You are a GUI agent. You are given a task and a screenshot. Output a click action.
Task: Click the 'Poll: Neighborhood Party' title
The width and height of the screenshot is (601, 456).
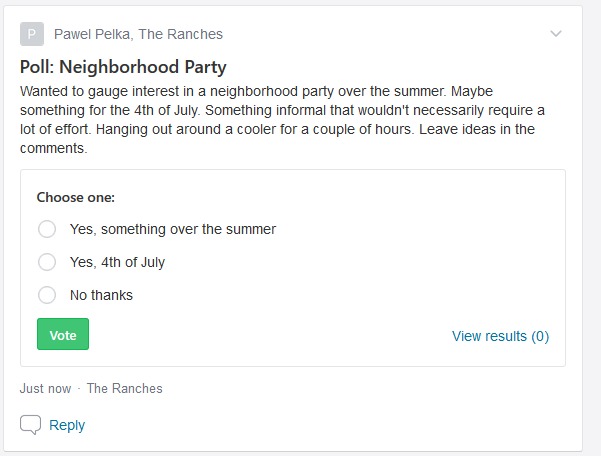[x=123, y=67]
